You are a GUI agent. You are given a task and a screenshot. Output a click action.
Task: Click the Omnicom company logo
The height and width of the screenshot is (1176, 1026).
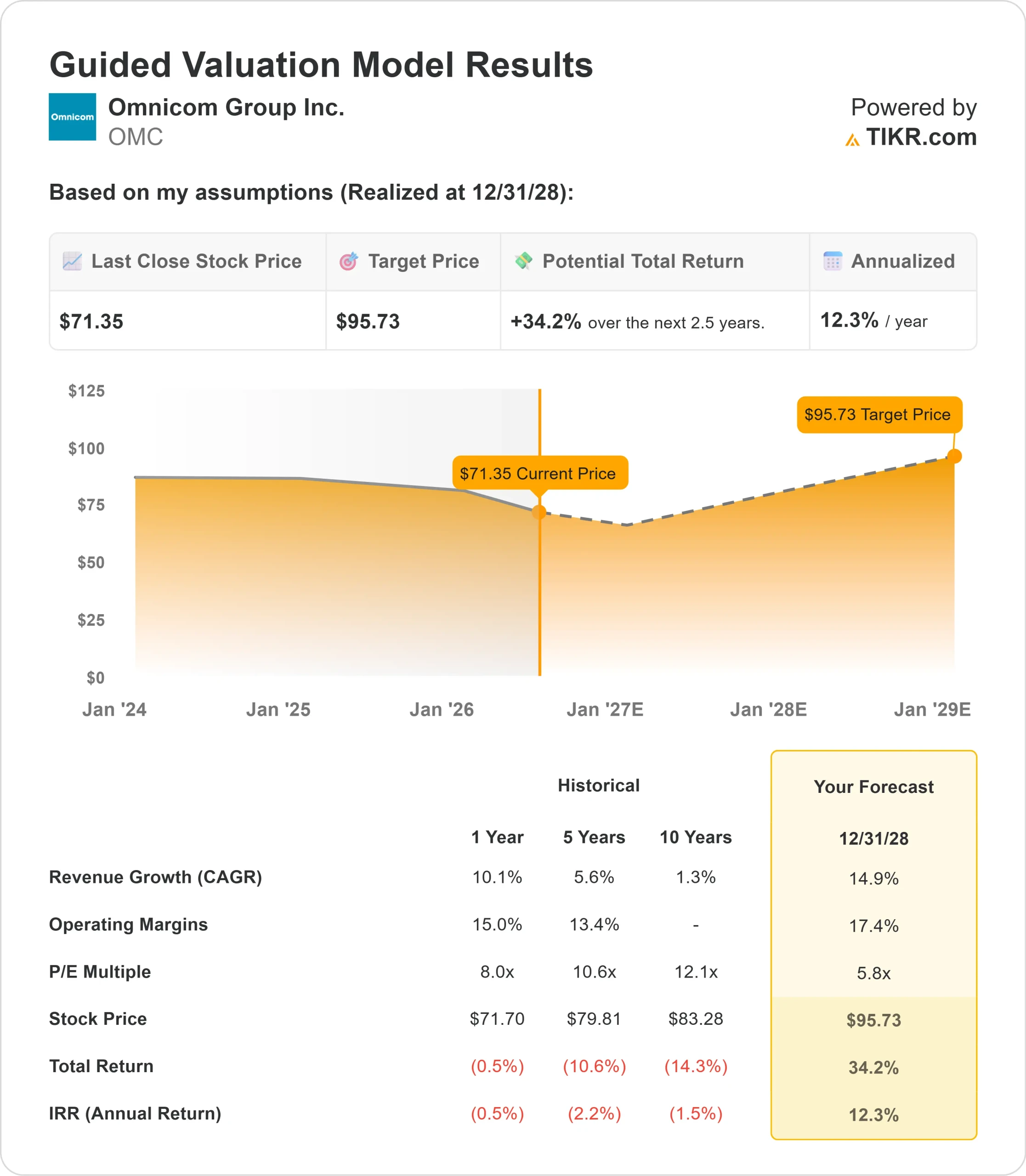click(72, 117)
